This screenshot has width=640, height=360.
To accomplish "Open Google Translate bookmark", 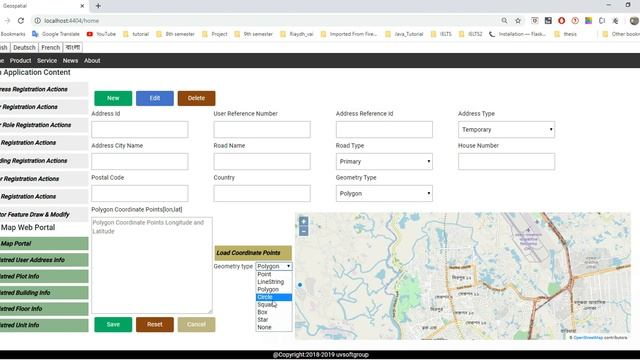I will click(x=56, y=34).
